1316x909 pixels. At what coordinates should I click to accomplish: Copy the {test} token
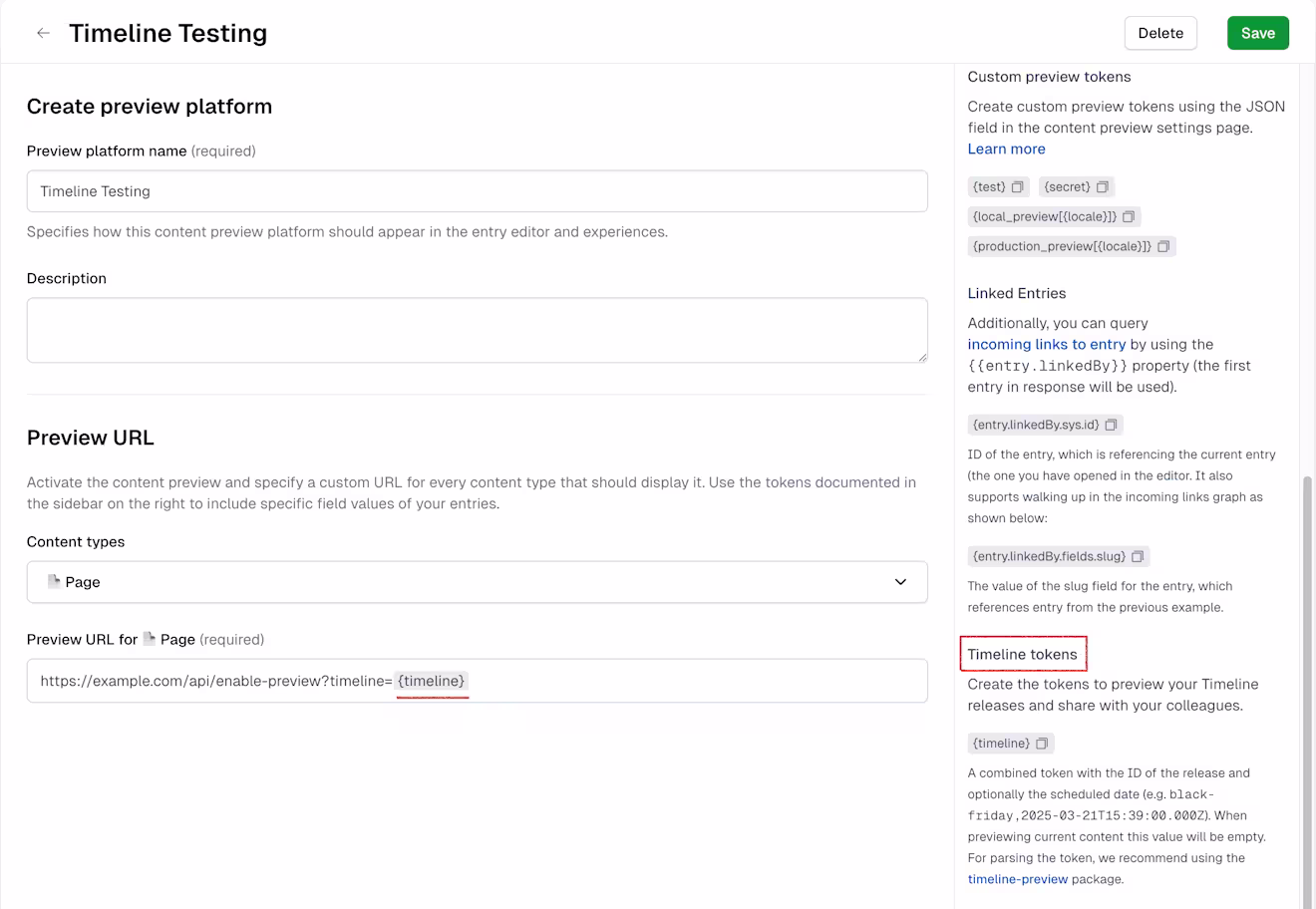click(1018, 187)
